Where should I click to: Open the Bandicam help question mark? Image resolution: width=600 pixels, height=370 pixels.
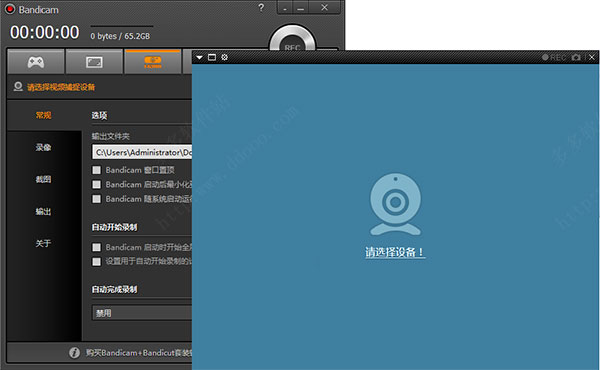tap(261, 8)
